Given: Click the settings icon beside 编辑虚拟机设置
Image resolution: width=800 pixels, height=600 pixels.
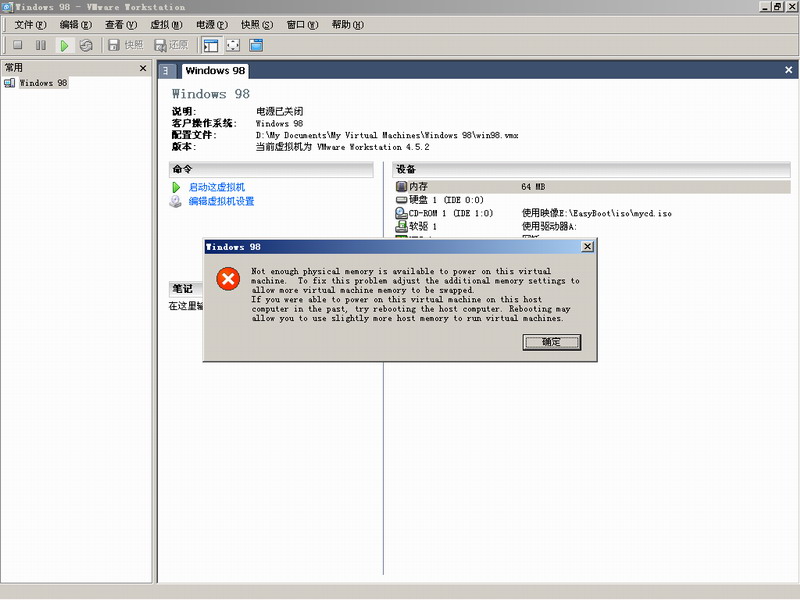Looking at the screenshot, I should click(176, 201).
